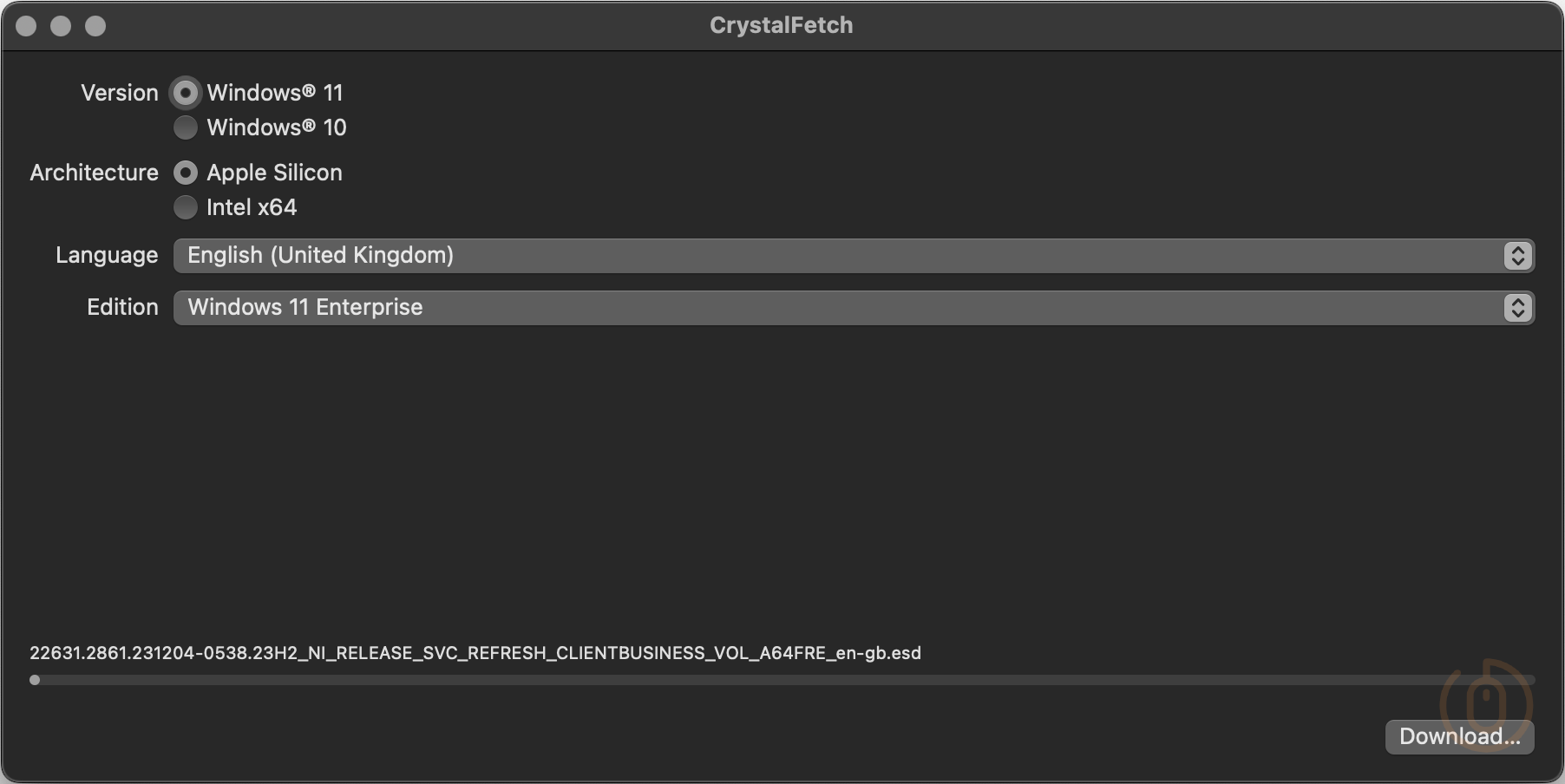This screenshot has height=784, width=1565.
Task: Click the CrystalFetch title bar text
Action: 780,25
